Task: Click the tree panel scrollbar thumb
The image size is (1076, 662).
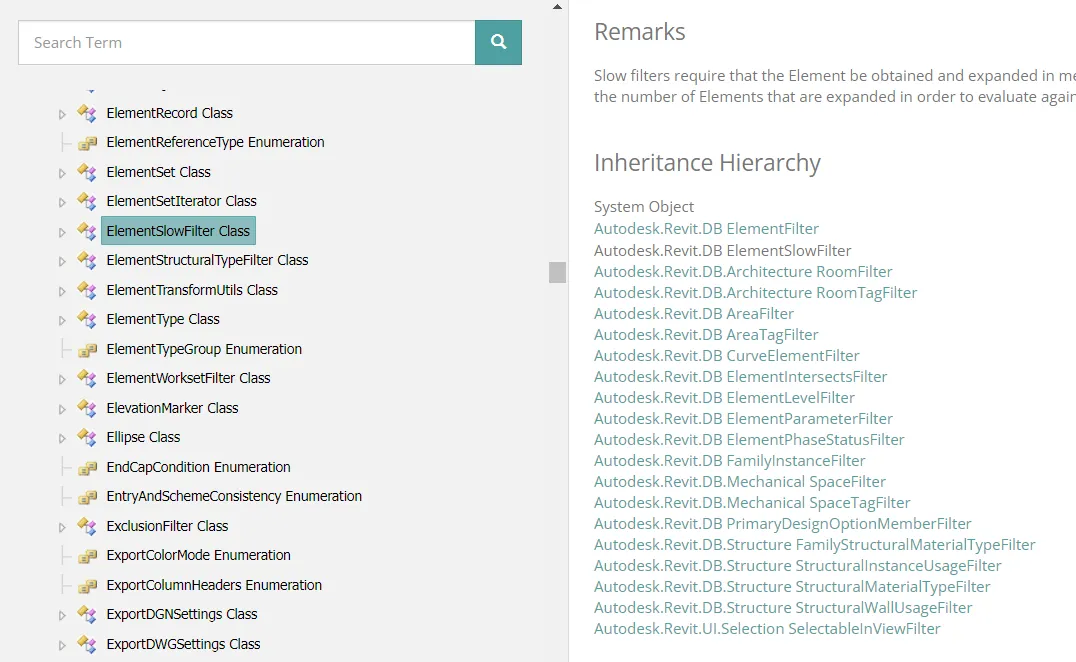Action: (x=557, y=272)
